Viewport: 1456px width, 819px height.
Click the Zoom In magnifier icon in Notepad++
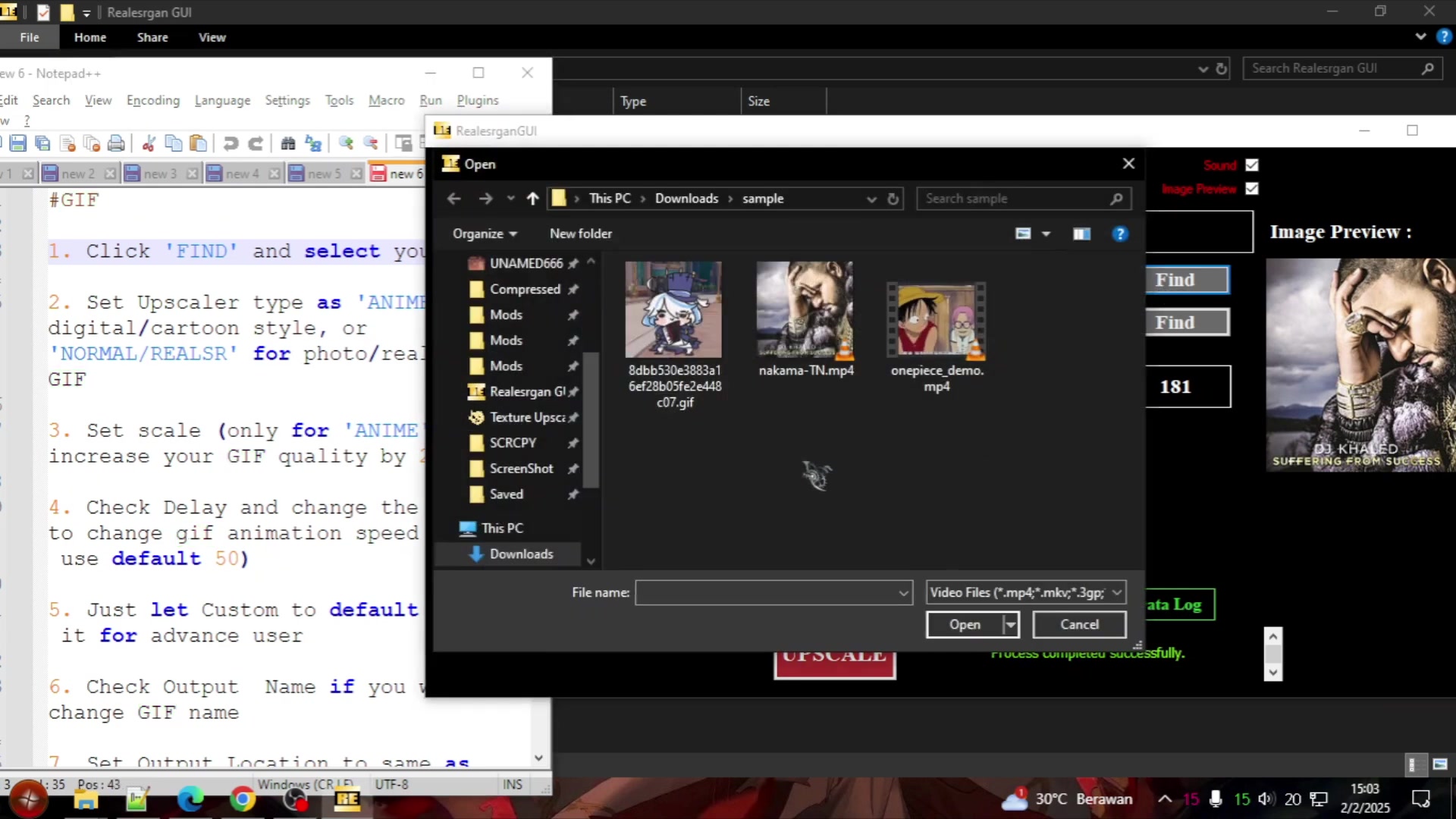346,143
